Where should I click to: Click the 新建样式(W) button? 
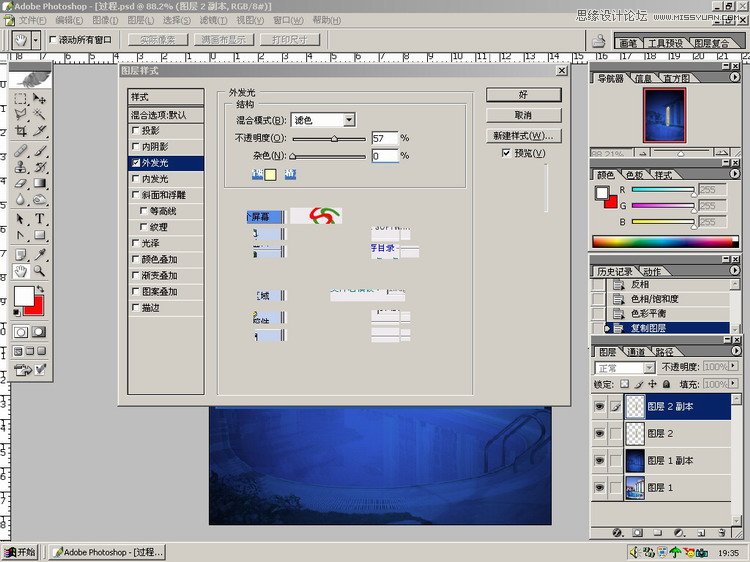pyautogui.click(x=523, y=136)
